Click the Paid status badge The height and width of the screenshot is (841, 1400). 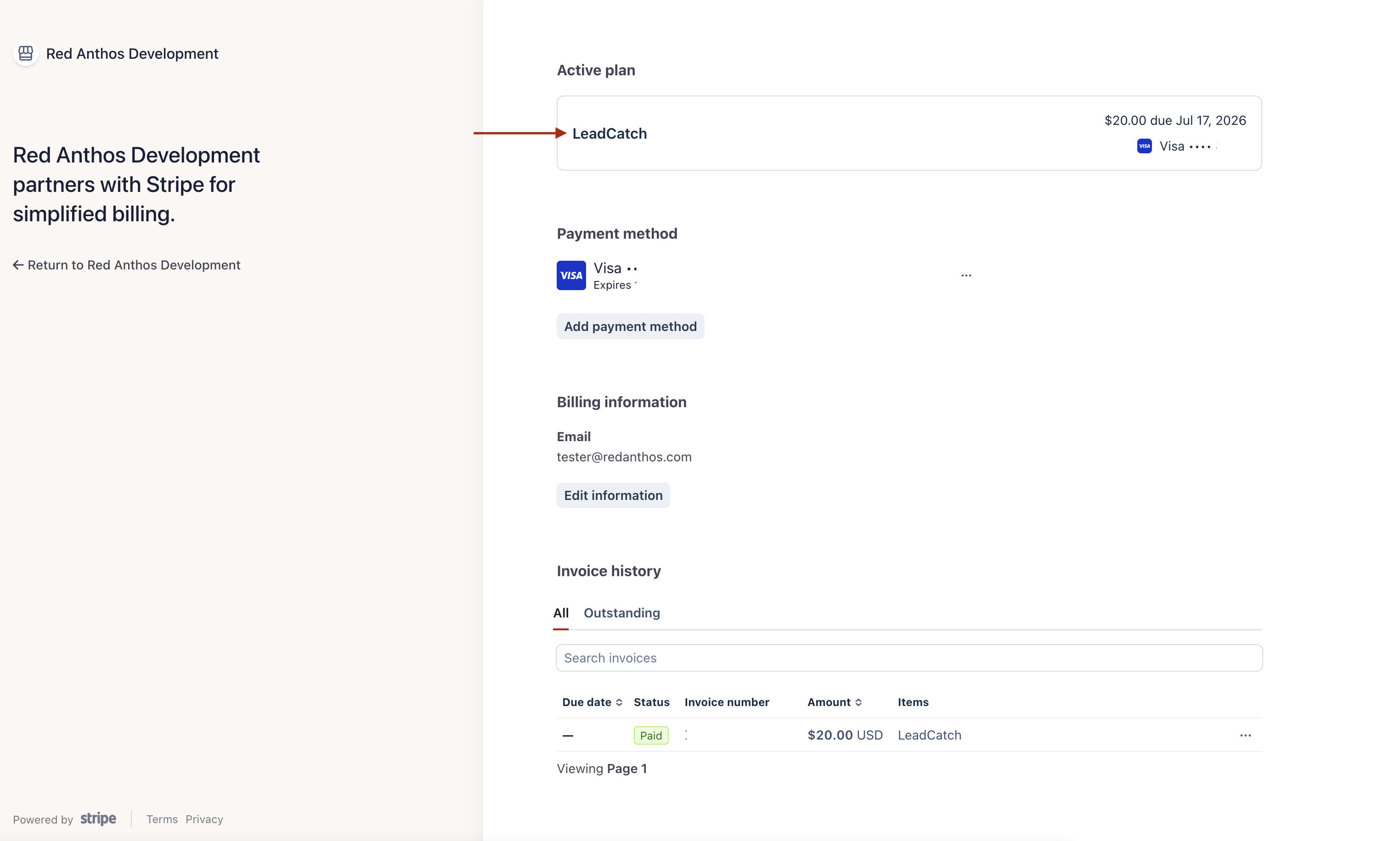(x=650, y=735)
